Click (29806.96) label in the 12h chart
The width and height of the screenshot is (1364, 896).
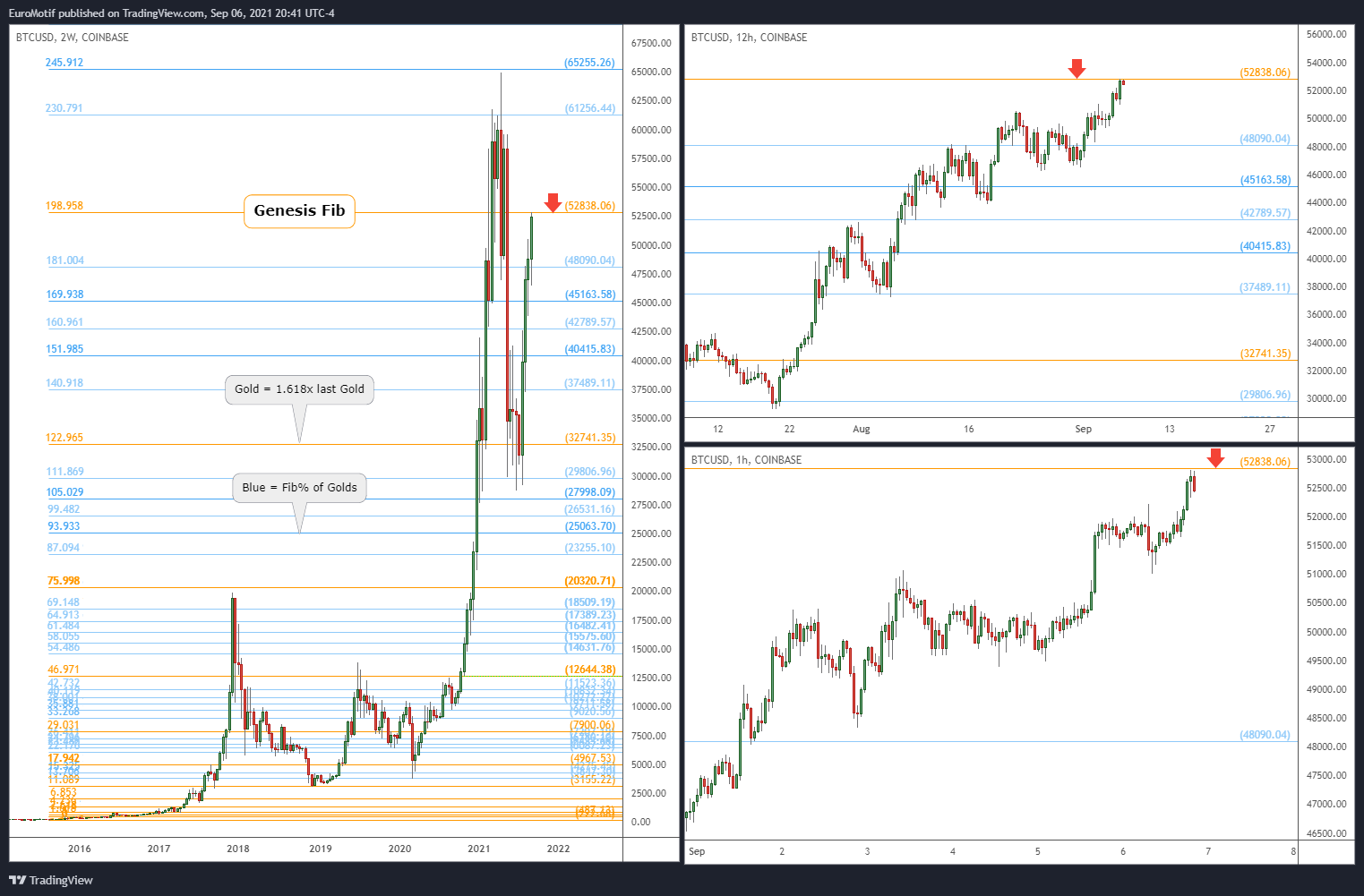click(1265, 395)
